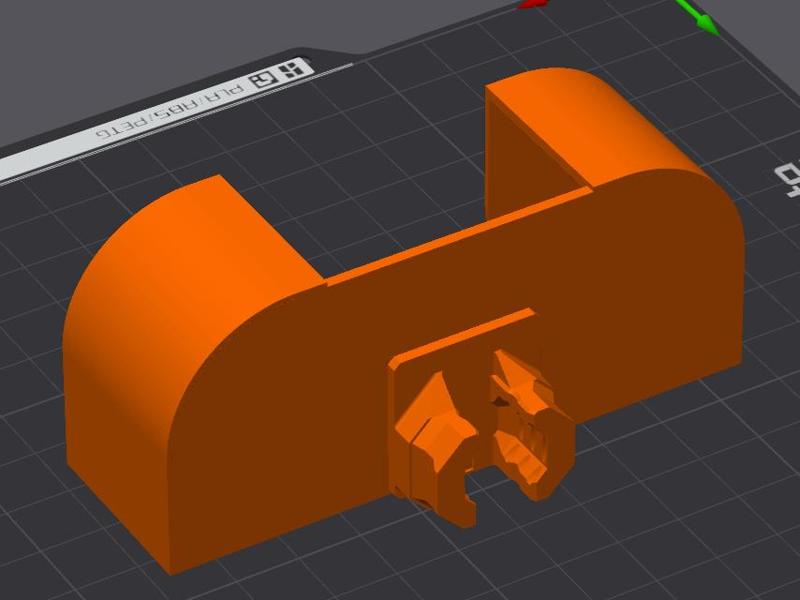Click the plate icon beside the PLA label
Image resolution: width=800 pixels, height=600 pixels.
click(263, 79)
